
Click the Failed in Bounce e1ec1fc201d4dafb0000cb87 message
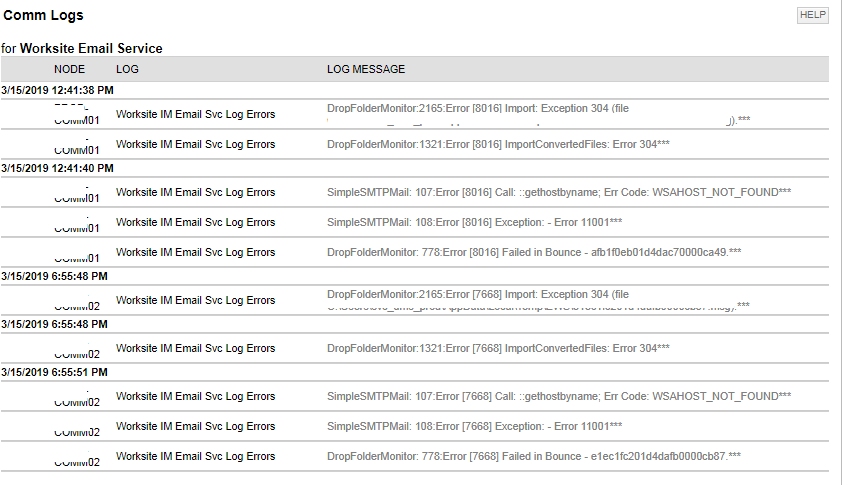pos(534,456)
